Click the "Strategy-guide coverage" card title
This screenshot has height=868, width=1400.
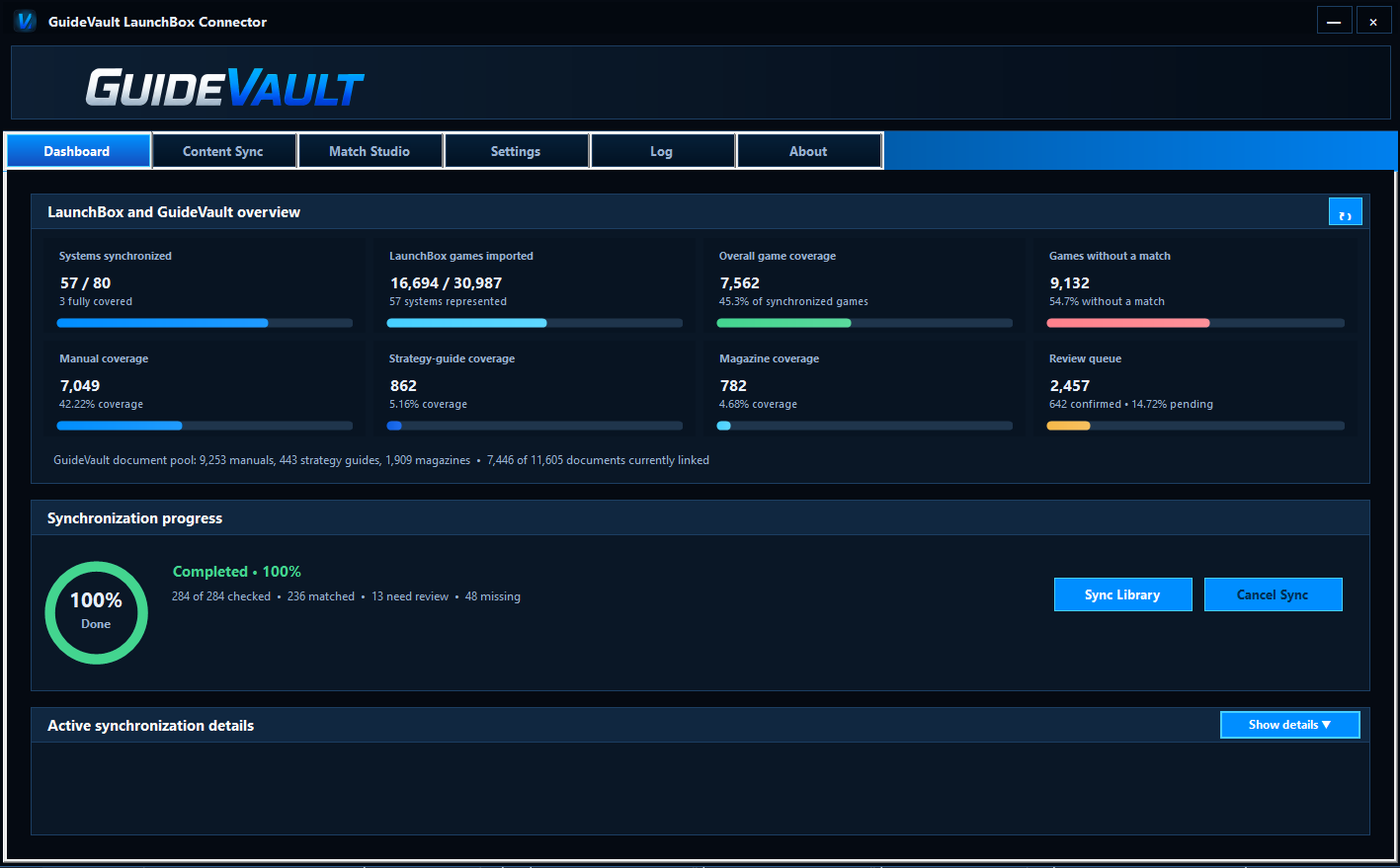[x=452, y=358]
